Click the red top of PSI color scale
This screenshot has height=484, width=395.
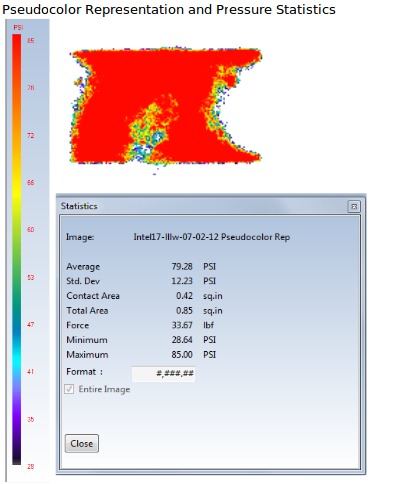(17, 47)
